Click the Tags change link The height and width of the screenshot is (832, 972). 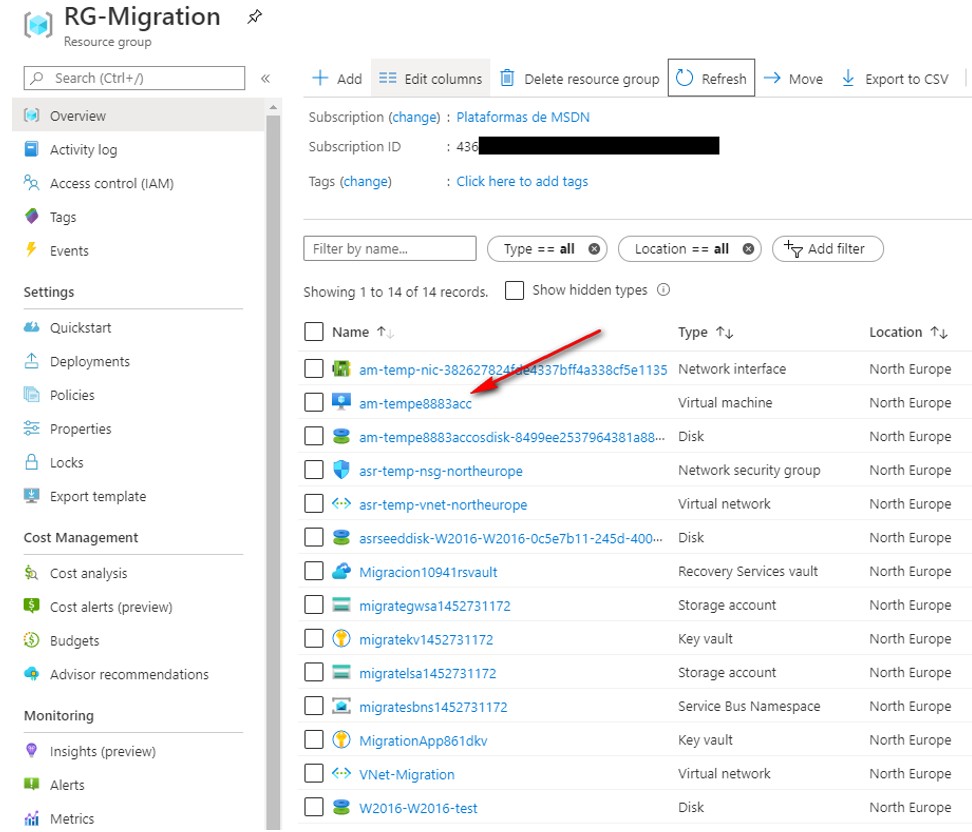click(366, 182)
